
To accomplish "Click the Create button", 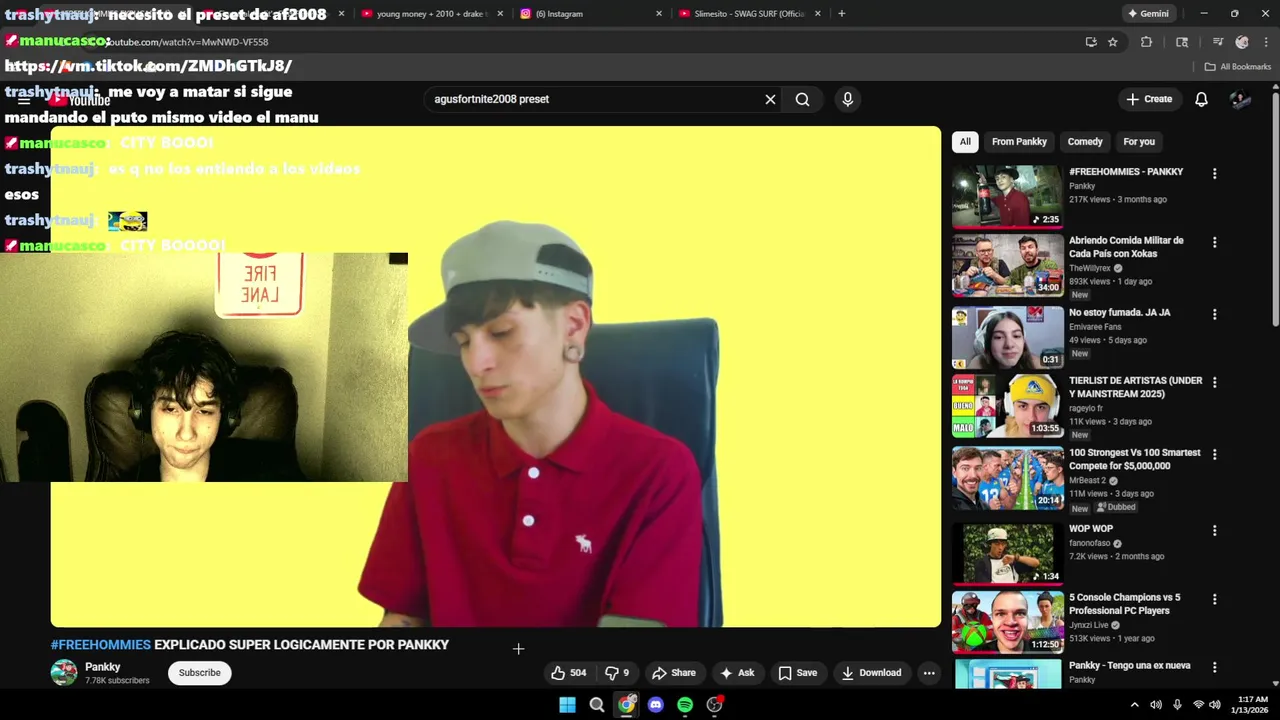I will 1149,99.
